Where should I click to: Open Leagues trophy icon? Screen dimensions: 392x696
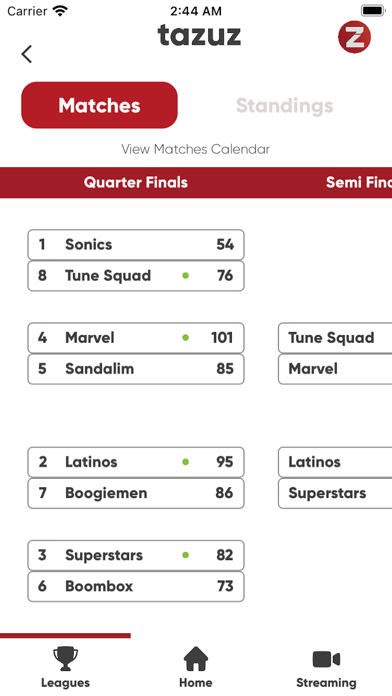tap(65, 659)
